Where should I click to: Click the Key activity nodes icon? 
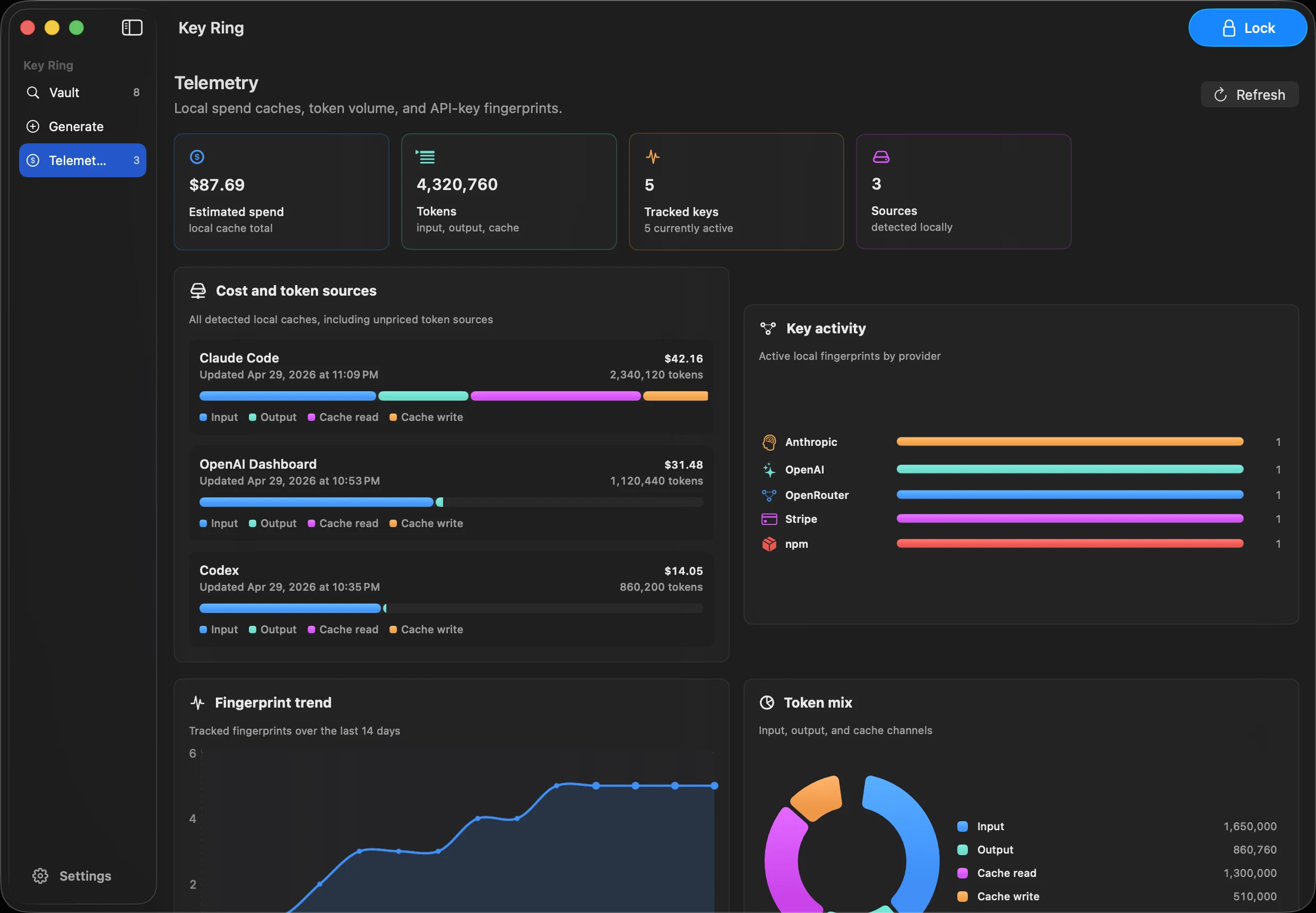pos(767,329)
